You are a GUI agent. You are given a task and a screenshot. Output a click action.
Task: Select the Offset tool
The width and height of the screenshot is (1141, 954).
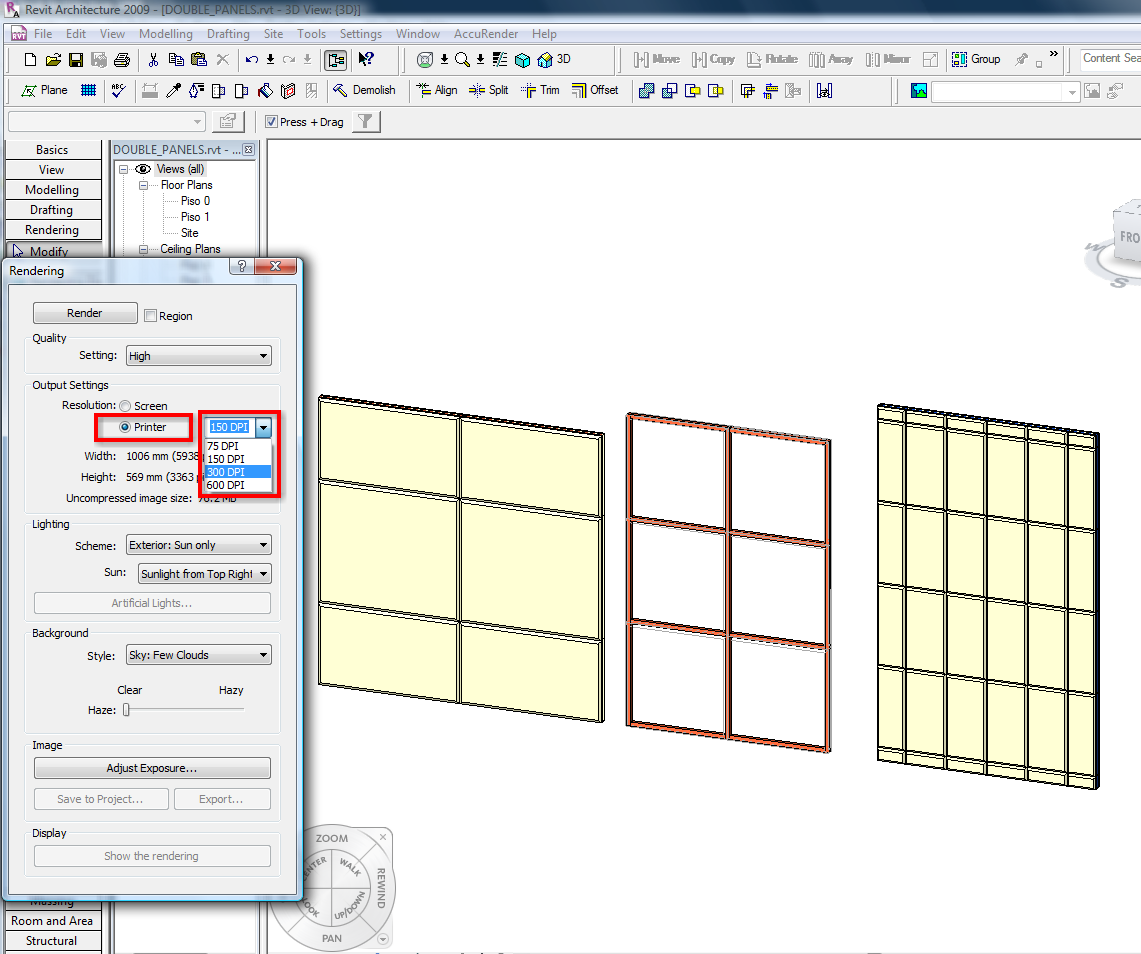595,90
